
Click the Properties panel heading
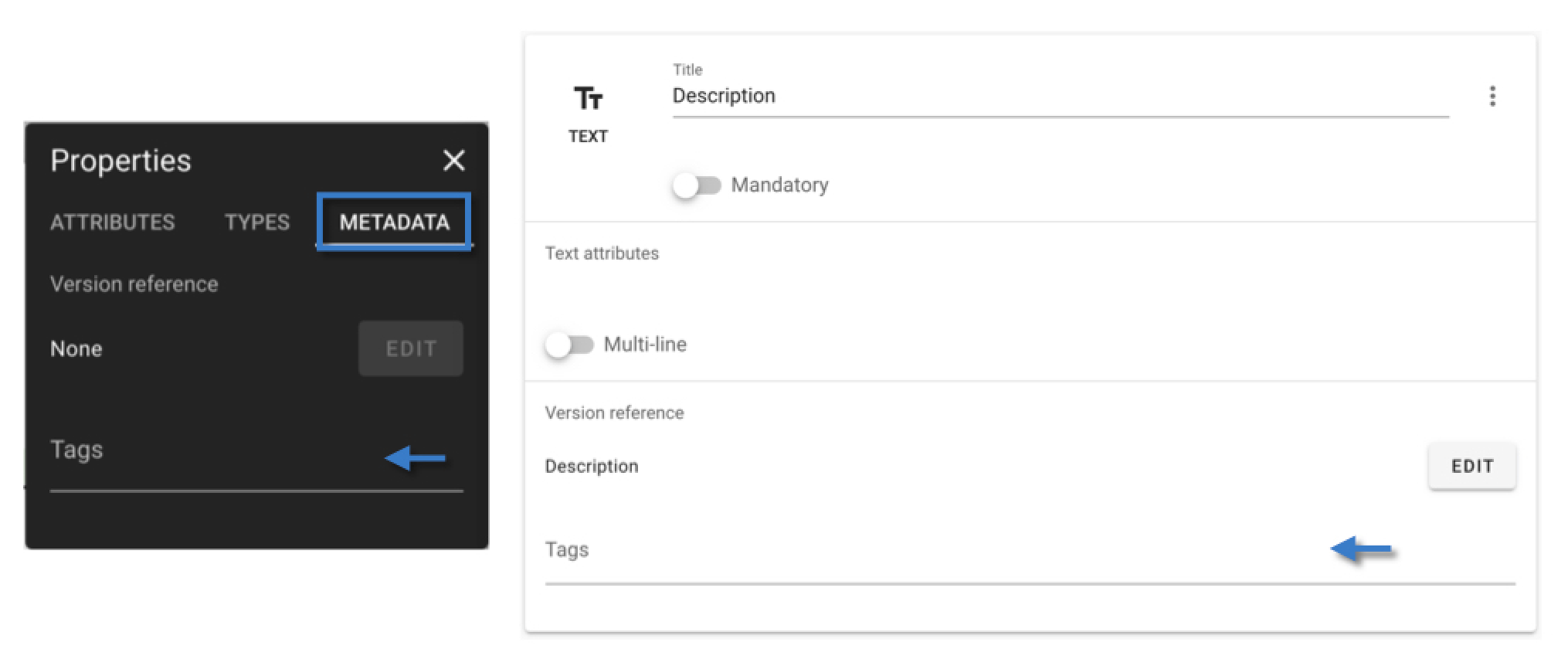click(120, 161)
